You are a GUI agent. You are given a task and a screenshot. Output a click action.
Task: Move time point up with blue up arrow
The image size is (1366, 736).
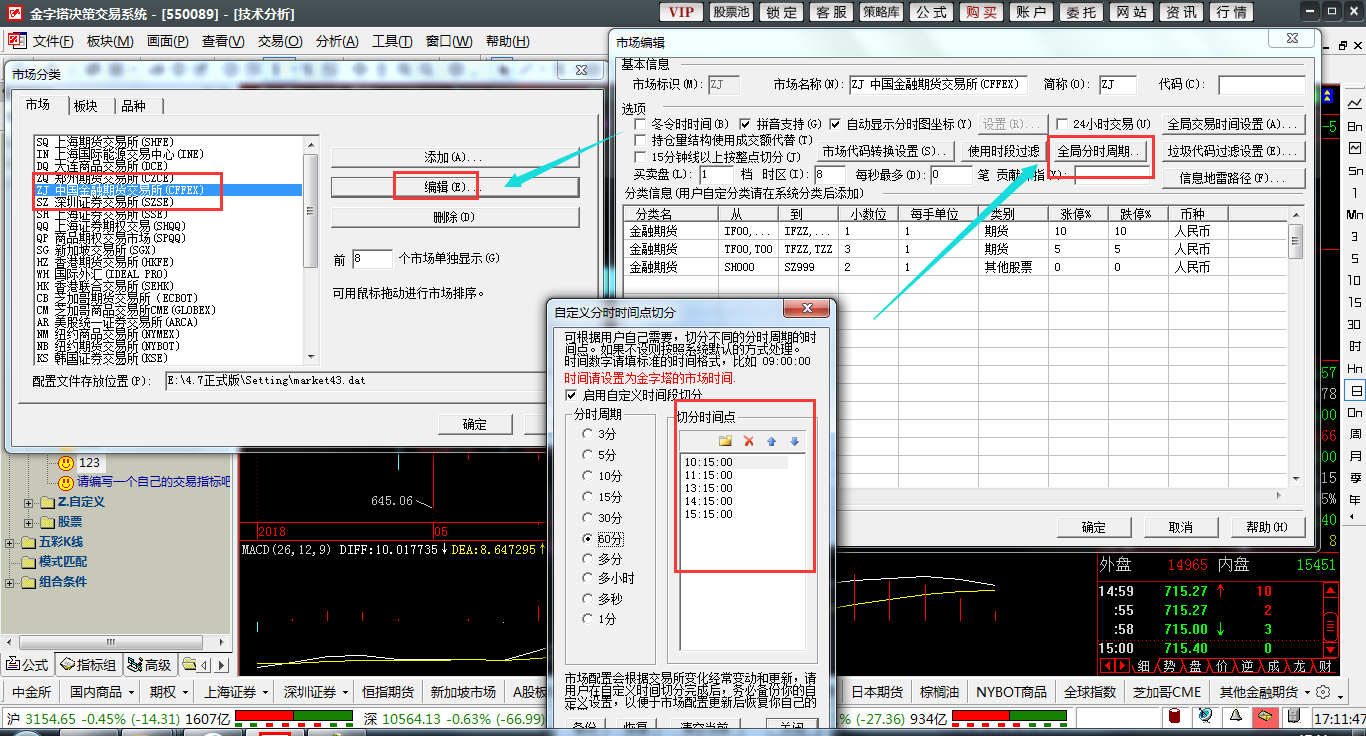coord(771,441)
